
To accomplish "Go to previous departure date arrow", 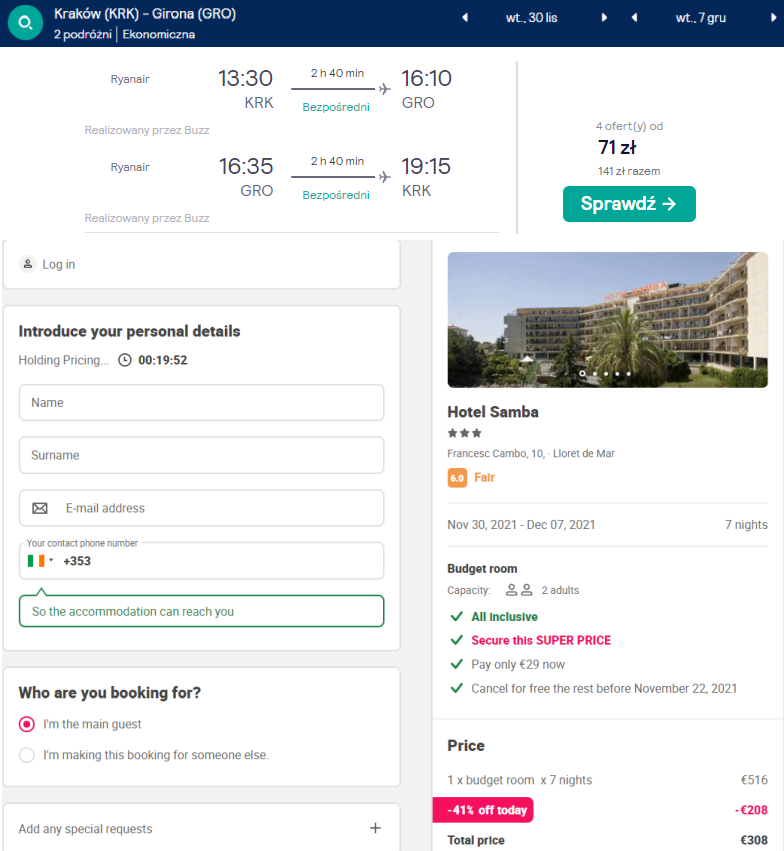I will (x=465, y=18).
